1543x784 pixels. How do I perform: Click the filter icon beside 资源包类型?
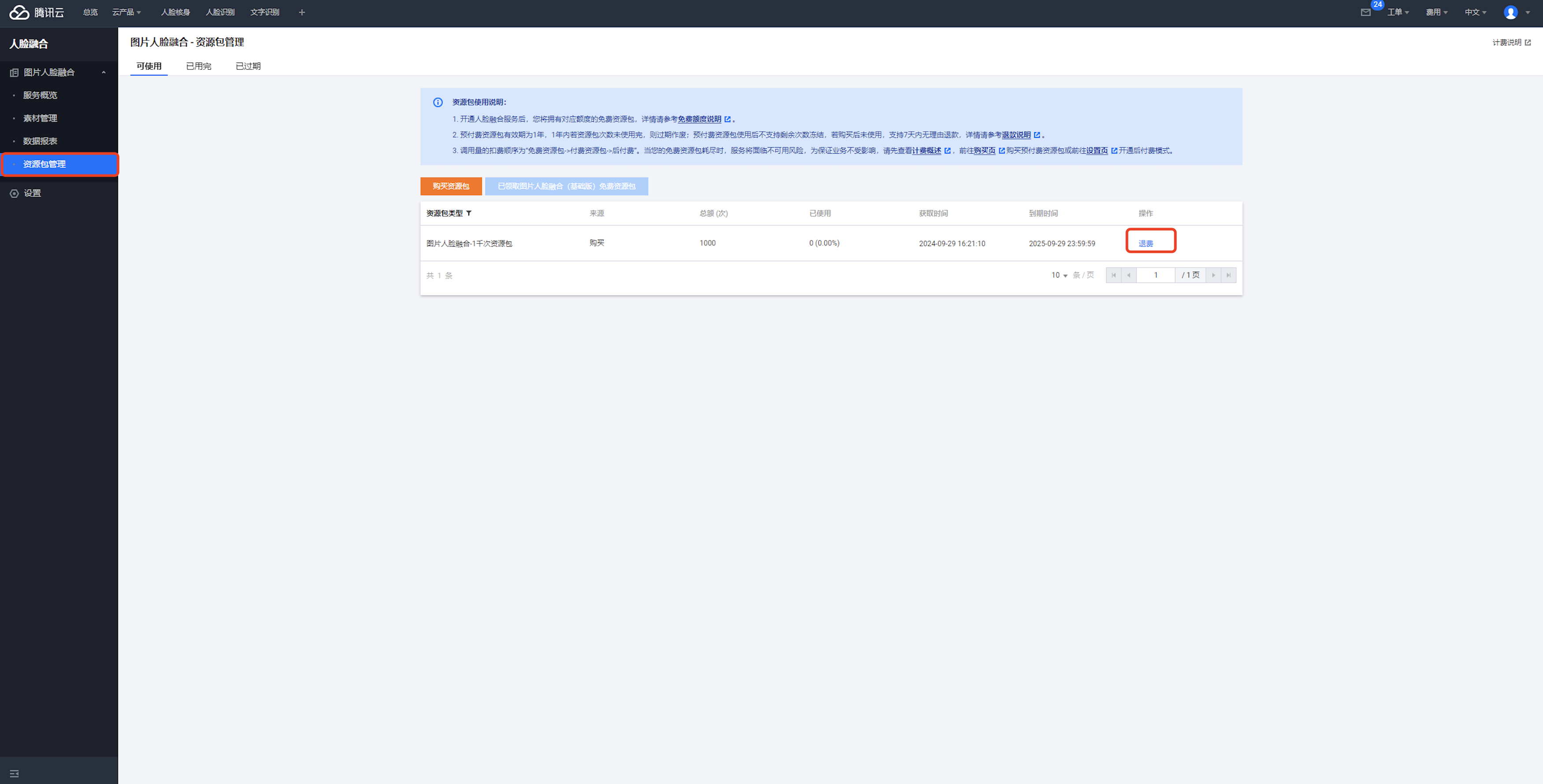469,213
